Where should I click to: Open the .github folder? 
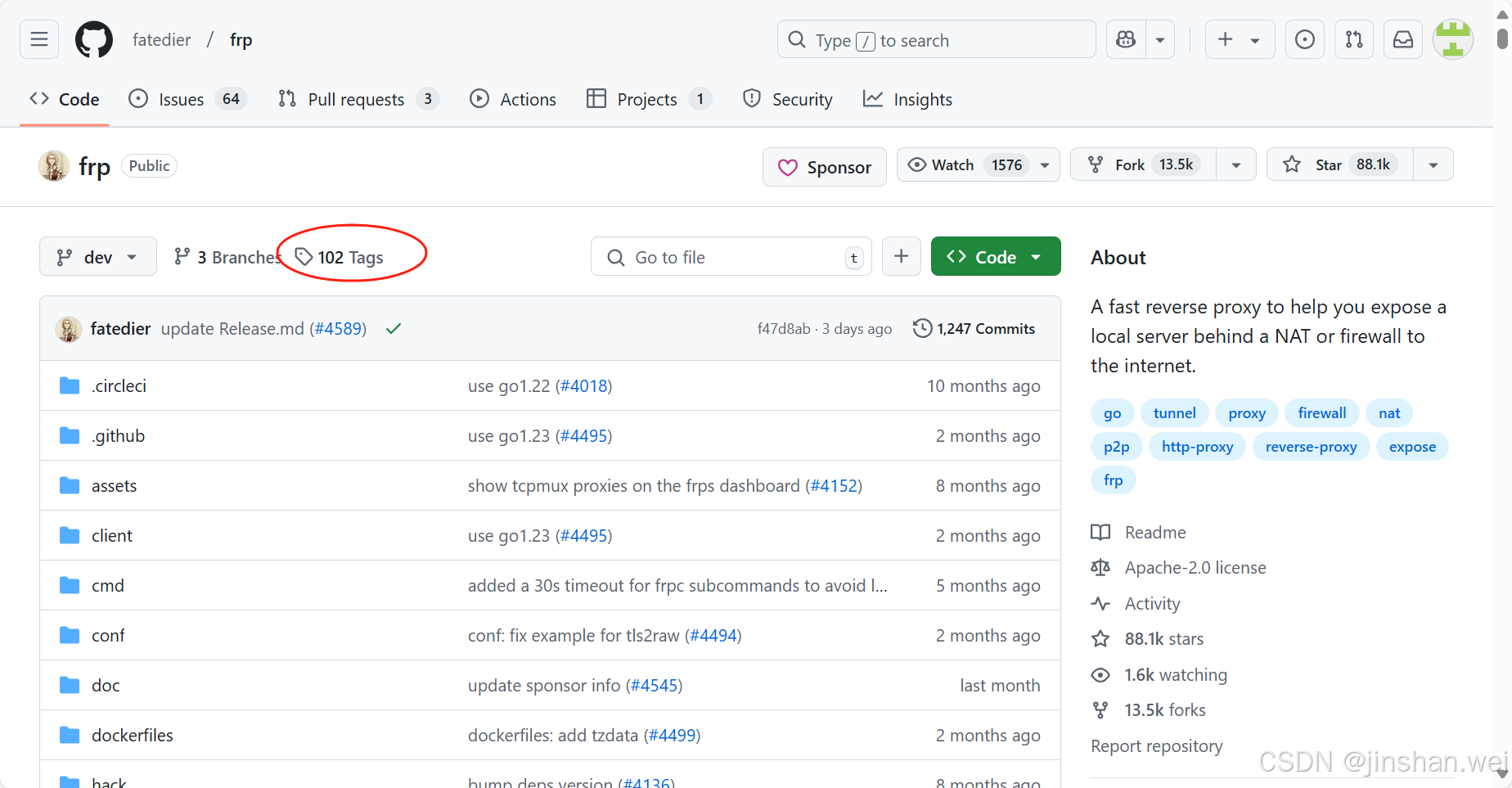pyautogui.click(x=119, y=435)
